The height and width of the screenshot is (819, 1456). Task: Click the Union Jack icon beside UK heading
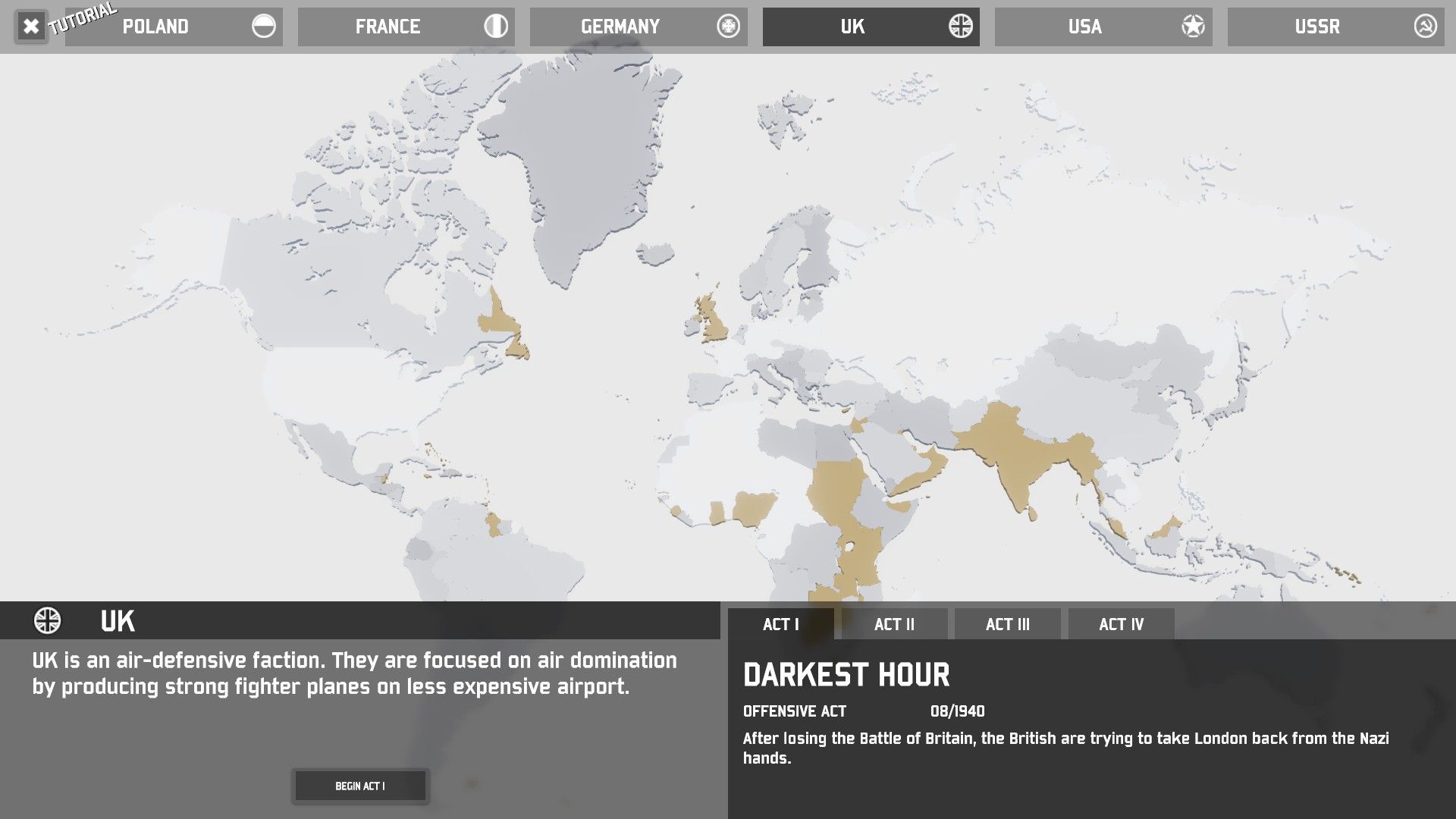point(48,621)
